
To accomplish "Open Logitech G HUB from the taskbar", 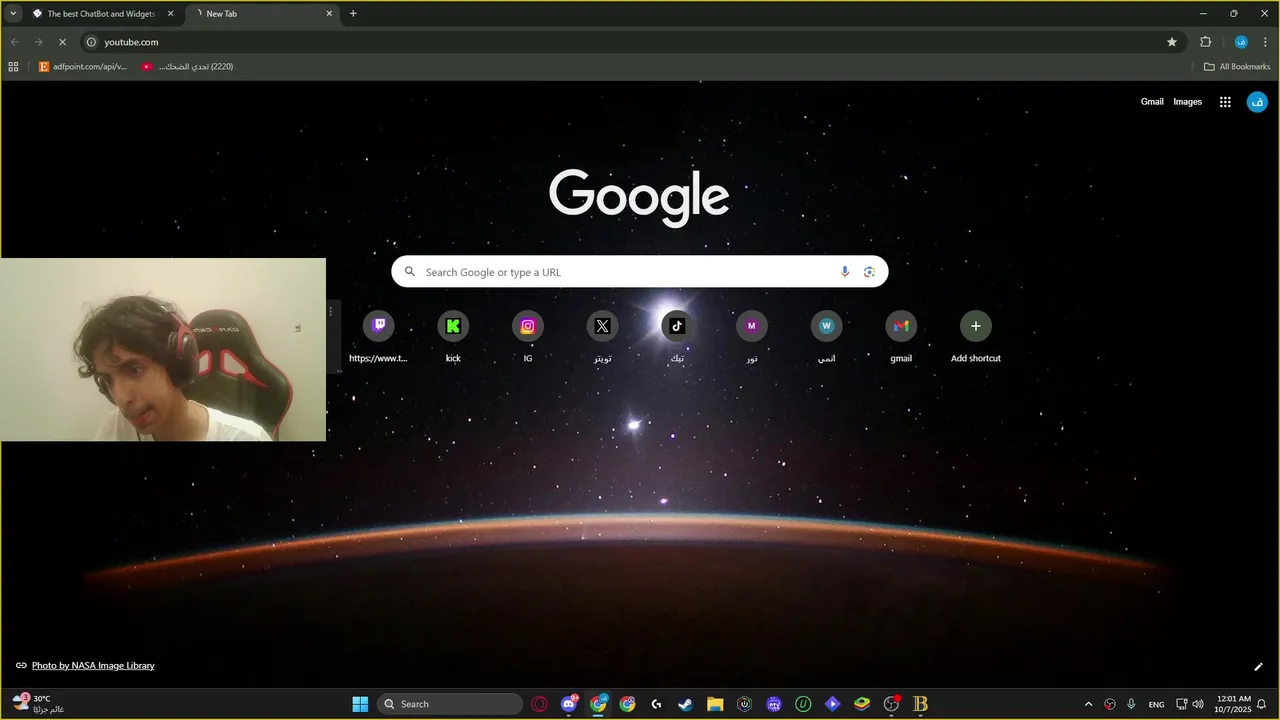I will (x=656, y=704).
